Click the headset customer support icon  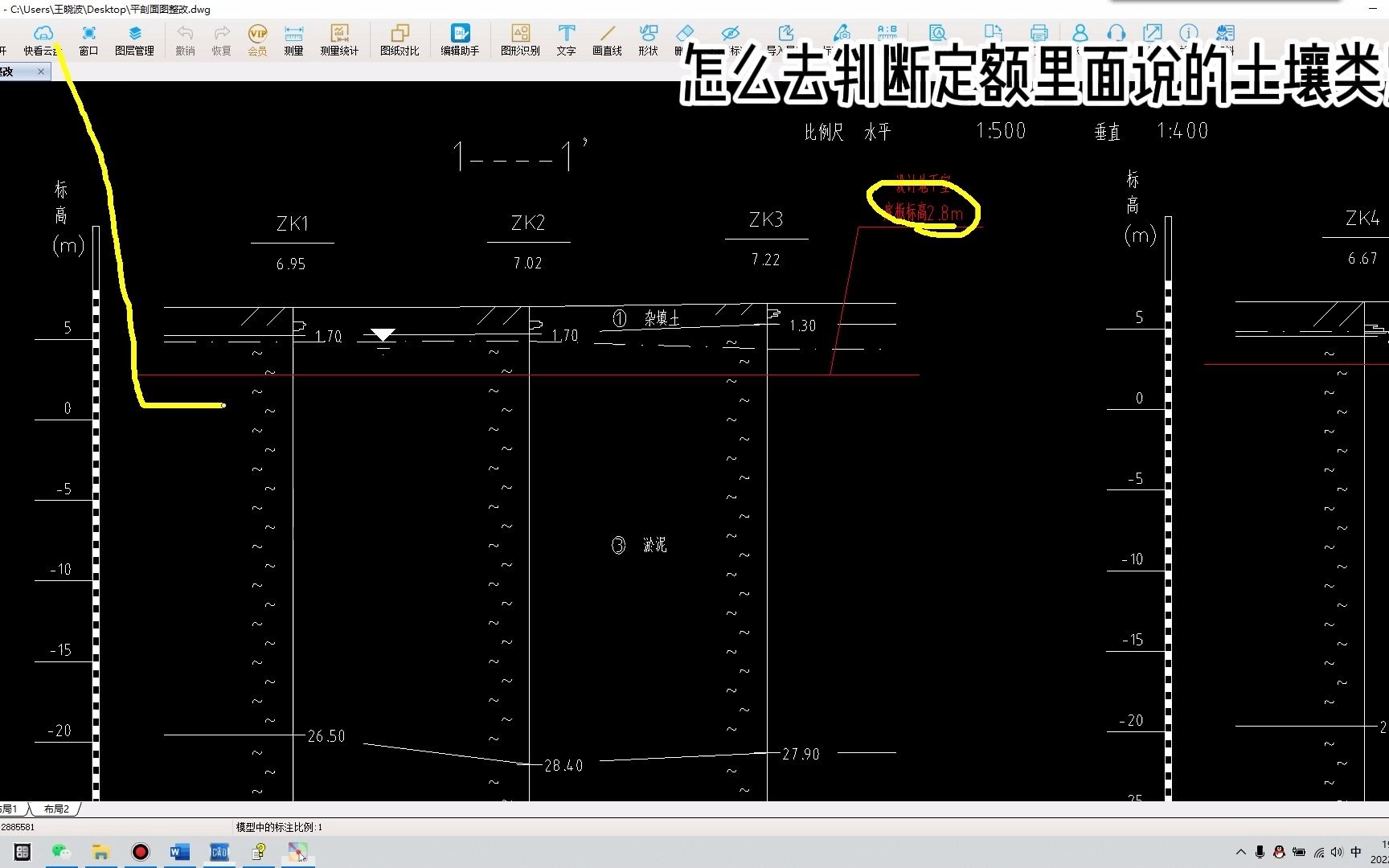click(1116, 33)
